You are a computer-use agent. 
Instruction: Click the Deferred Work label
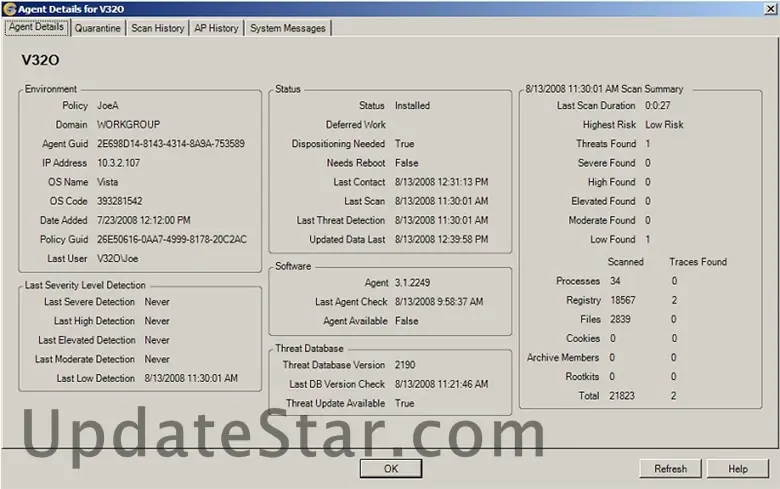pyautogui.click(x=356, y=124)
